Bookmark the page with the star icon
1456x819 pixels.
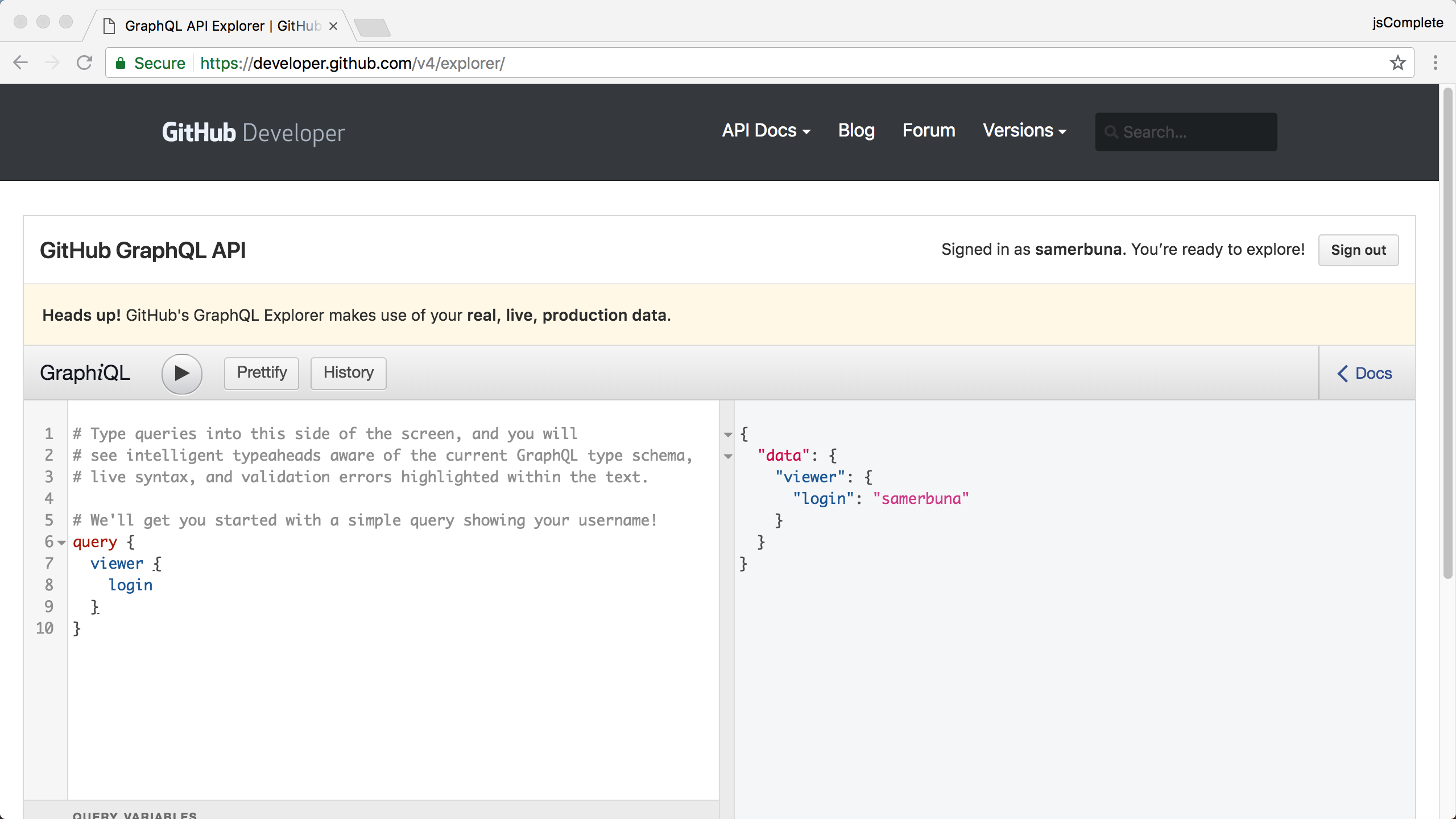point(1397,63)
